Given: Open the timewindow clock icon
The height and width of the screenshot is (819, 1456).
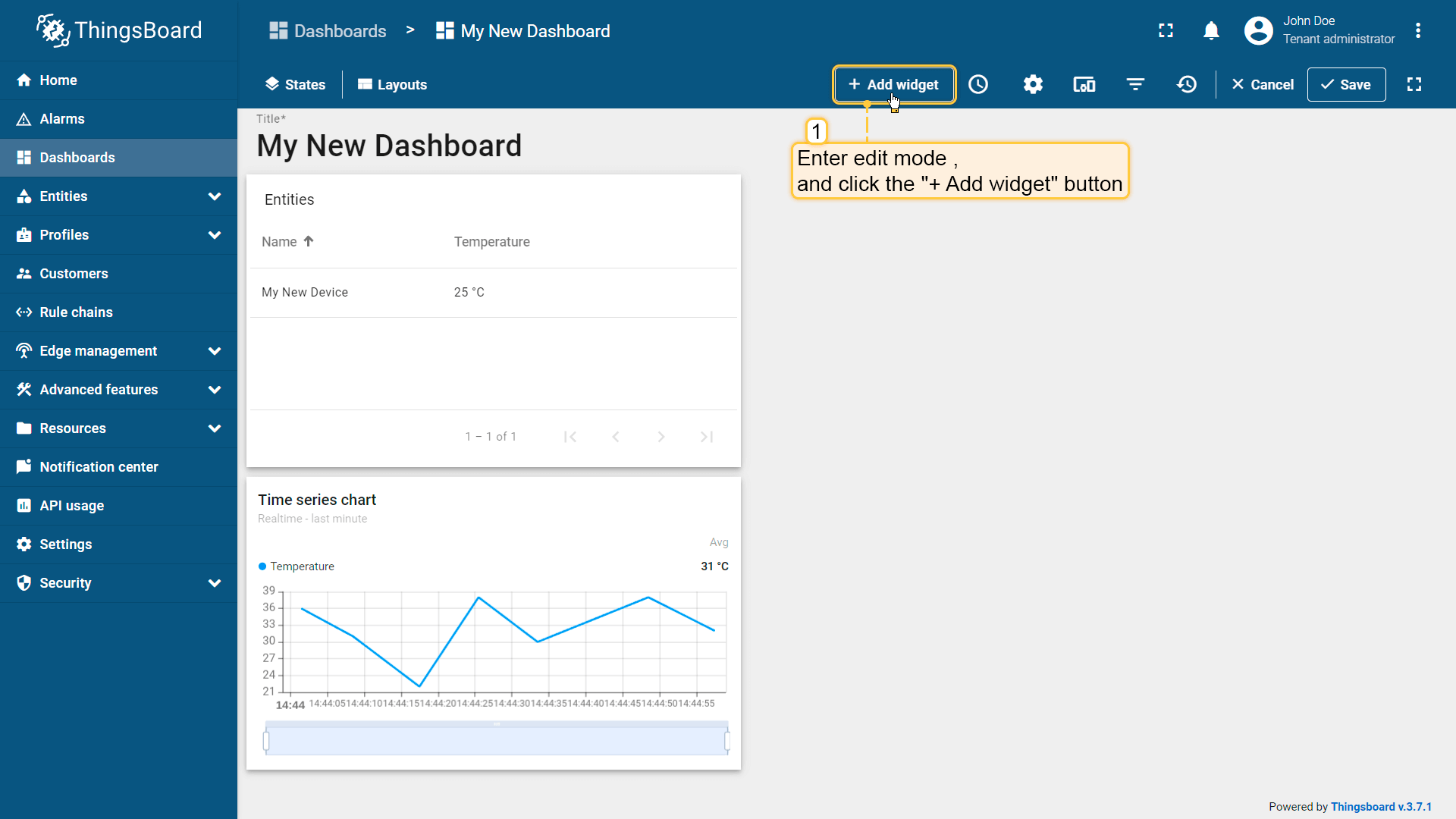Looking at the screenshot, I should (x=978, y=84).
